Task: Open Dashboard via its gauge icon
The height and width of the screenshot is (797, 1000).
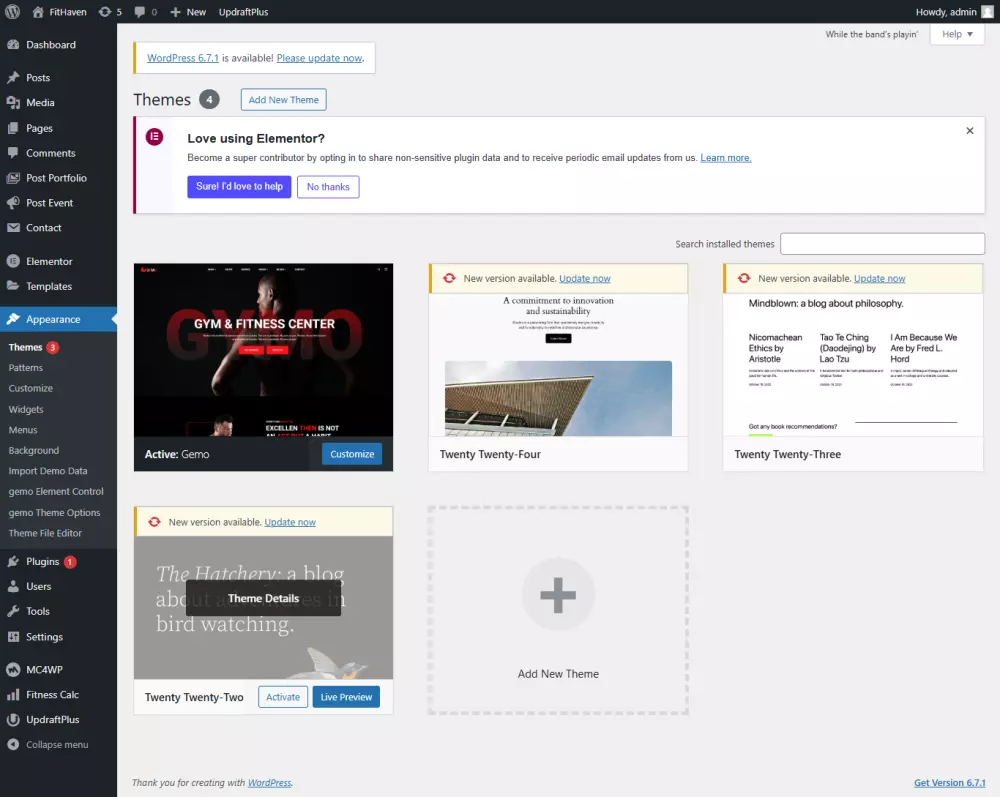Action: coord(13,45)
